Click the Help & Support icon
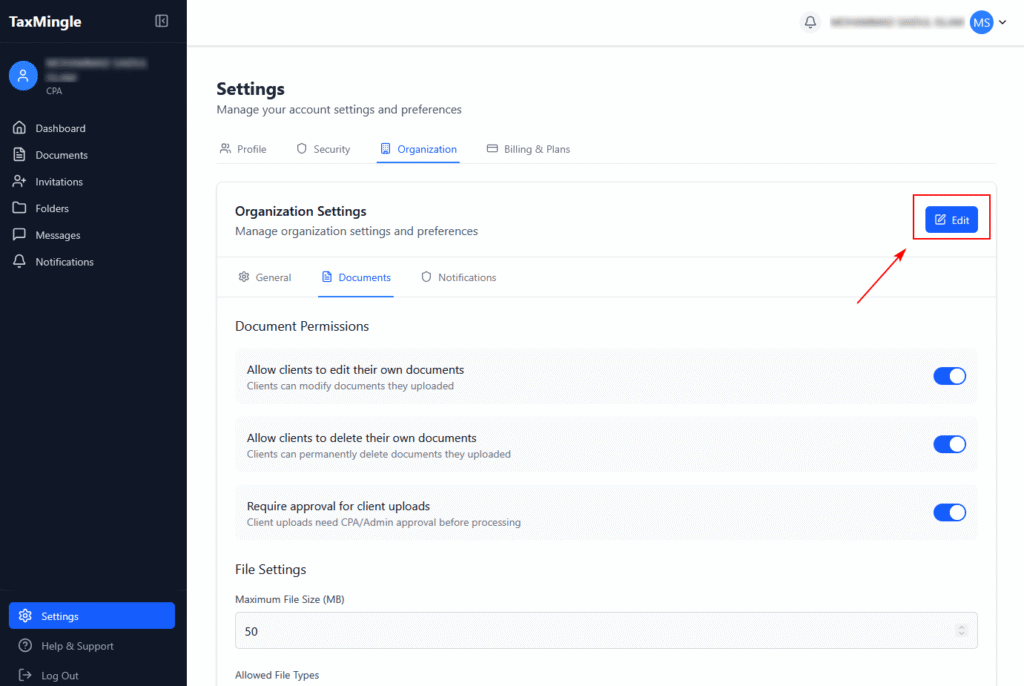This screenshot has height=686, width=1024. coord(25,646)
